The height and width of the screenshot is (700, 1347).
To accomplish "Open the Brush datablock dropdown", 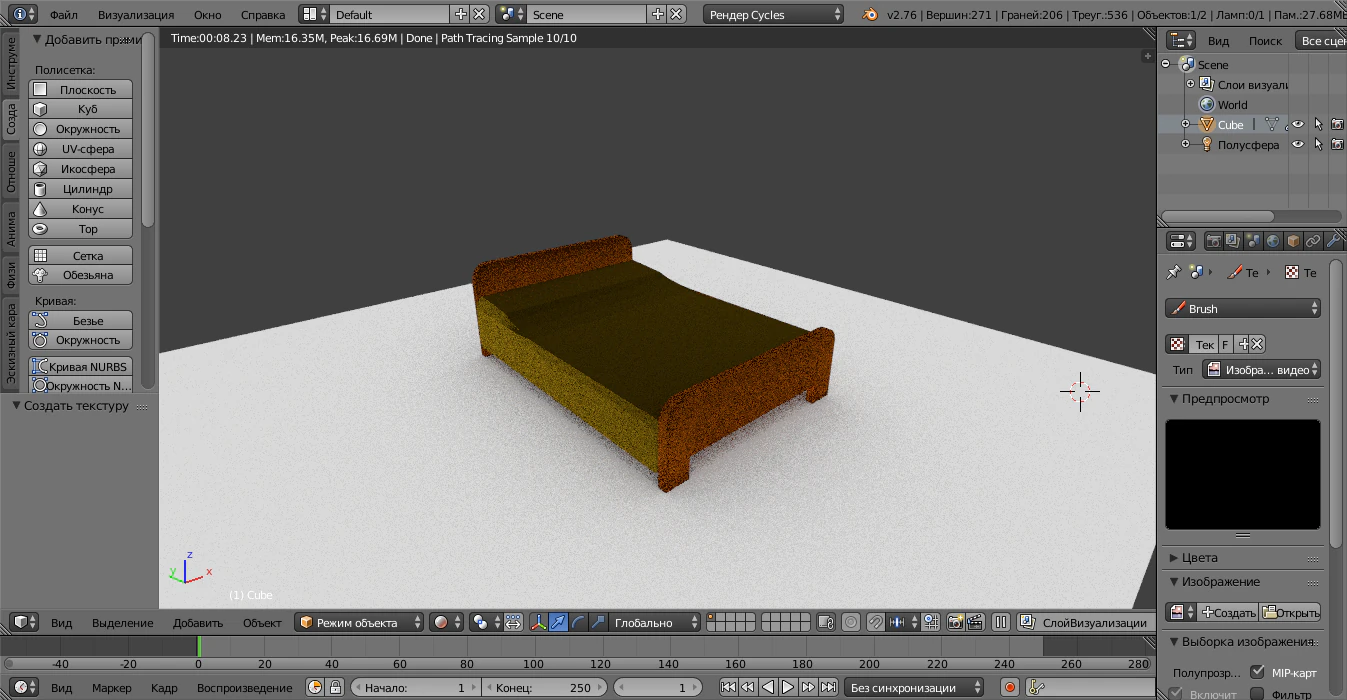I will [1243, 309].
